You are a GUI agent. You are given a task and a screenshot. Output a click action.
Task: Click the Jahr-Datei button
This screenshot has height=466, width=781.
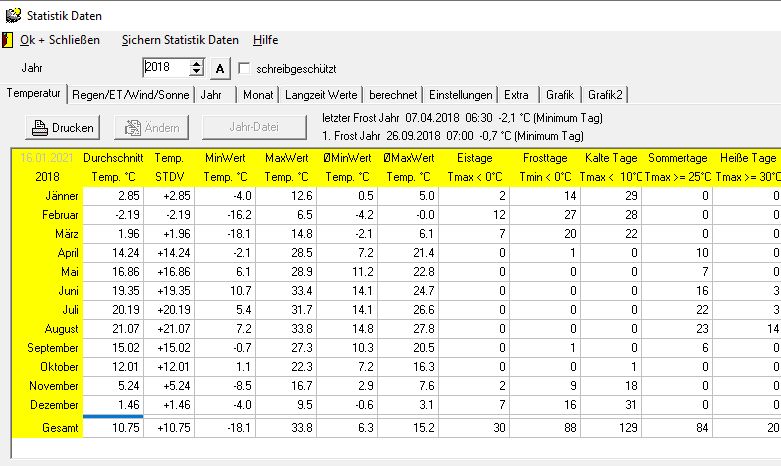pyautogui.click(x=253, y=127)
